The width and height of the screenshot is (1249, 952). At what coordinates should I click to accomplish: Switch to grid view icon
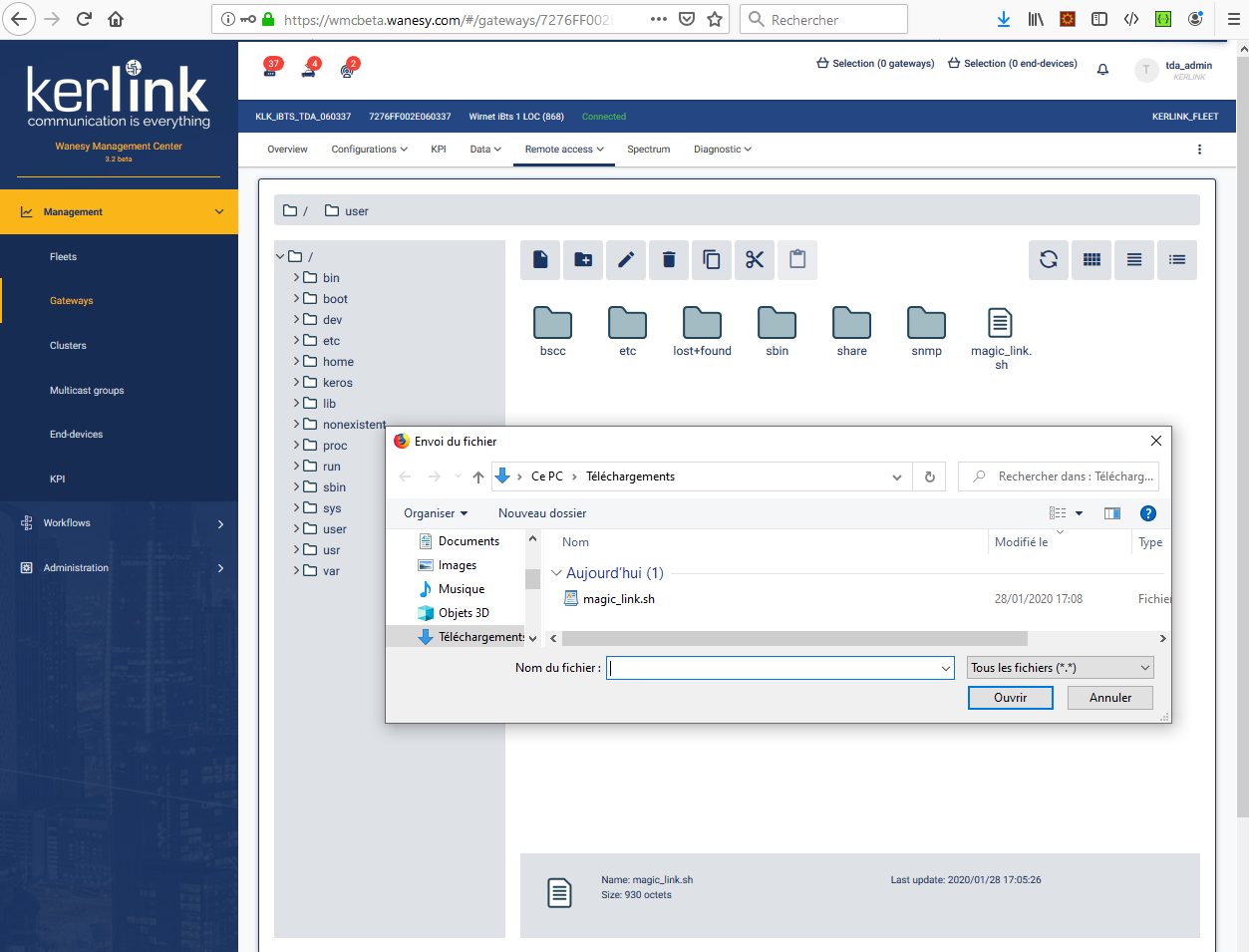(x=1092, y=260)
